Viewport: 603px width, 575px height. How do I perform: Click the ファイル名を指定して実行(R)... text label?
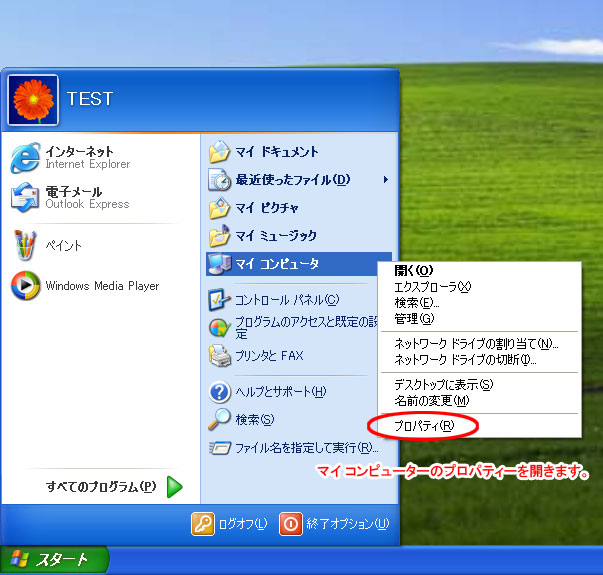pos(306,448)
